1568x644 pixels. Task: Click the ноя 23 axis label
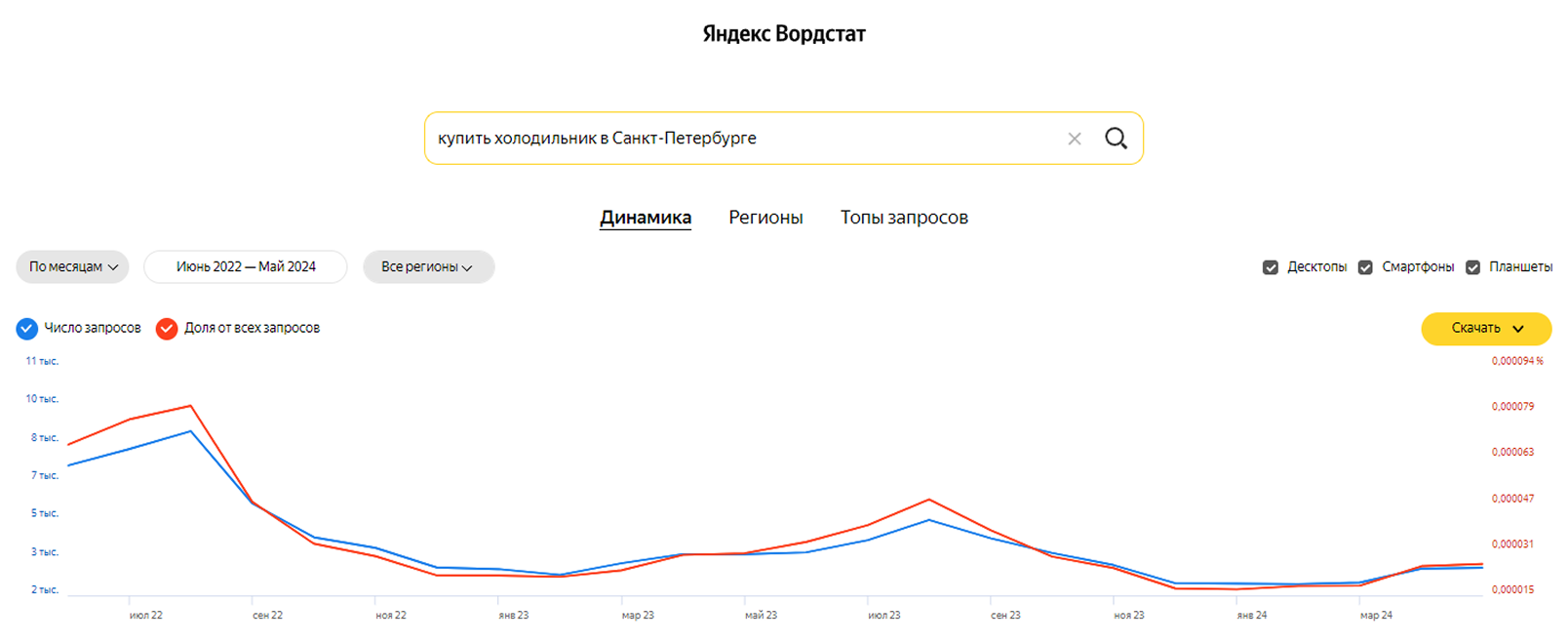[1129, 616]
